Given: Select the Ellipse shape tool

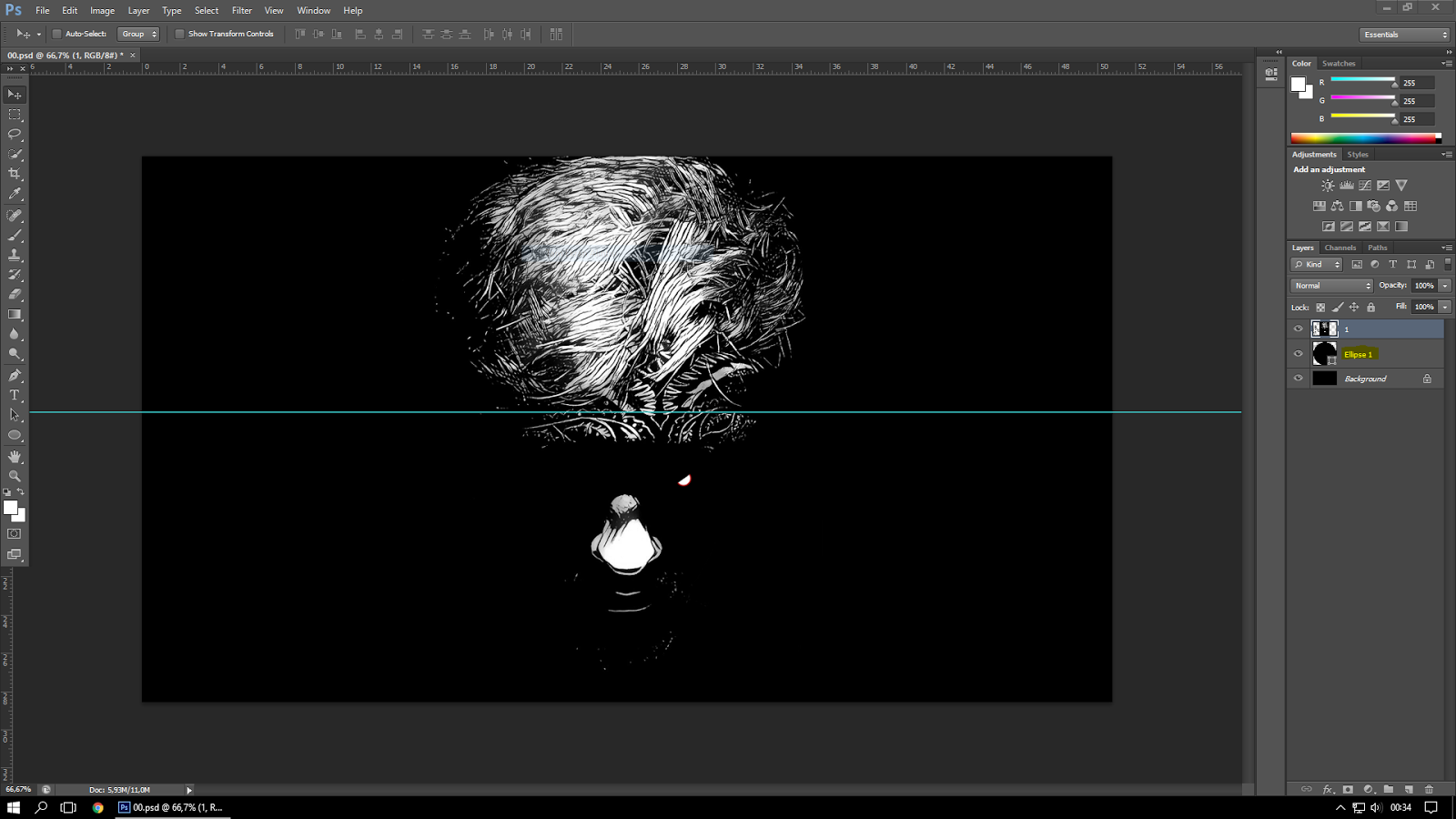Looking at the screenshot, I should pos(15,435).
